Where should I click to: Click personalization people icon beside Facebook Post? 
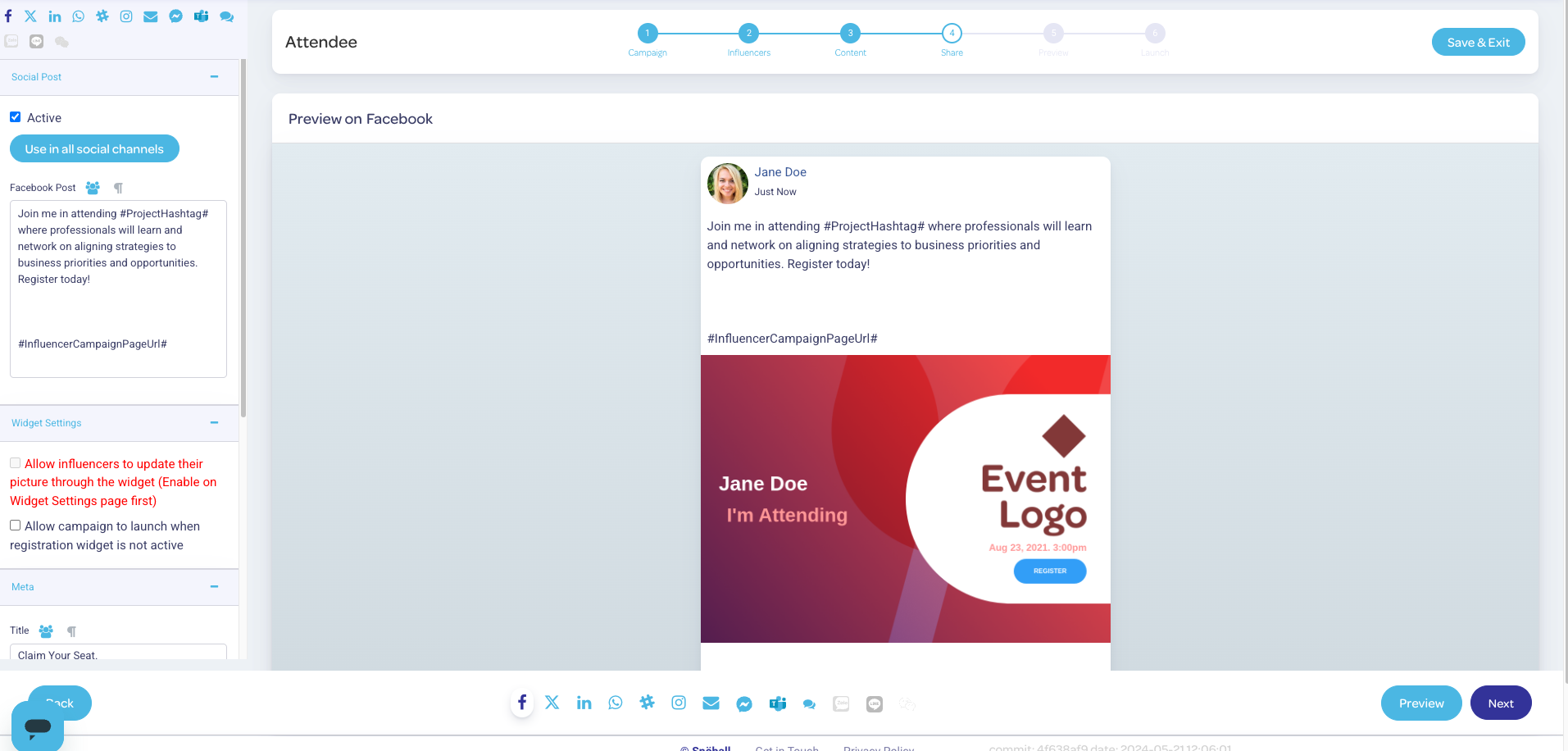93,188
